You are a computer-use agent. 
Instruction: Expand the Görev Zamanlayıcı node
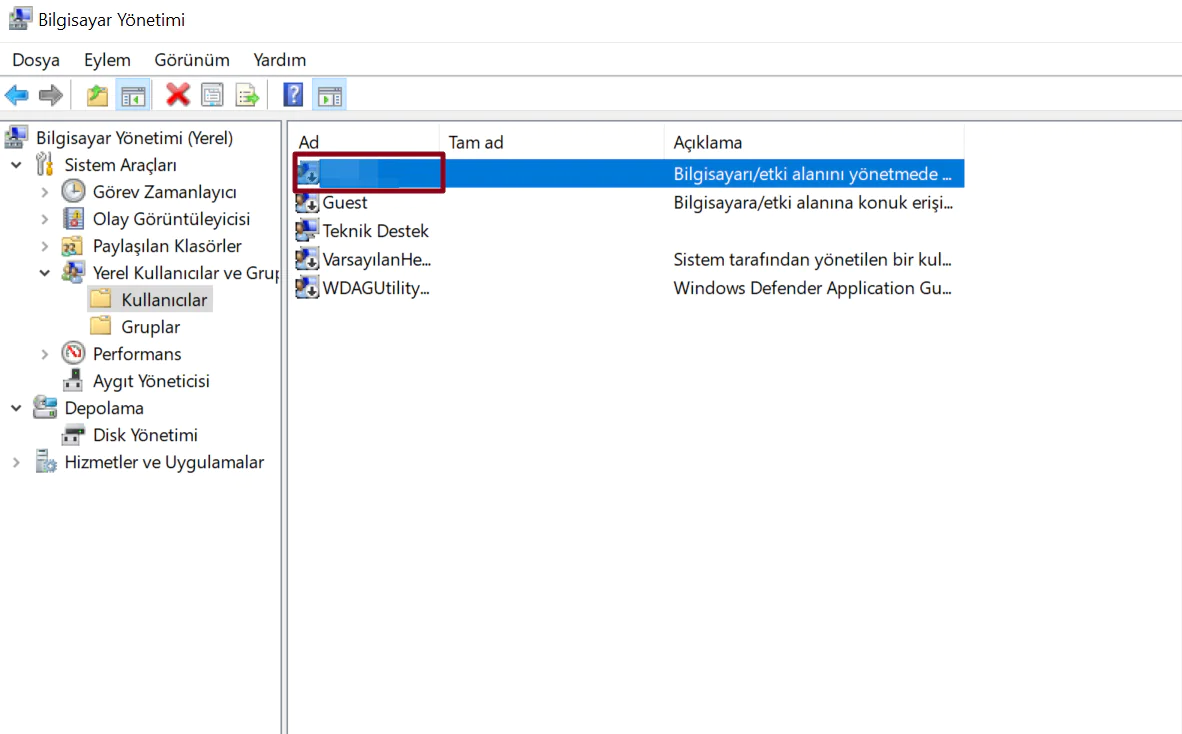[x=45, y=192]
